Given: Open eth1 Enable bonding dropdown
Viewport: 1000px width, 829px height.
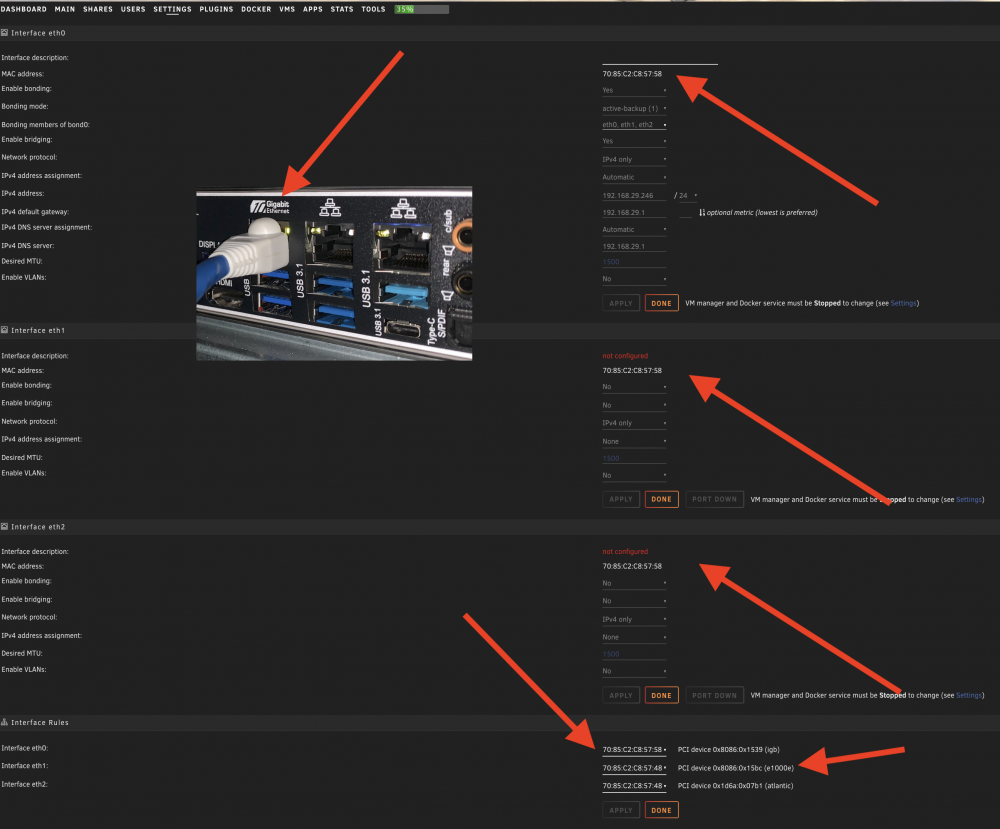Looking at the screenshot, I should (635, 387).
